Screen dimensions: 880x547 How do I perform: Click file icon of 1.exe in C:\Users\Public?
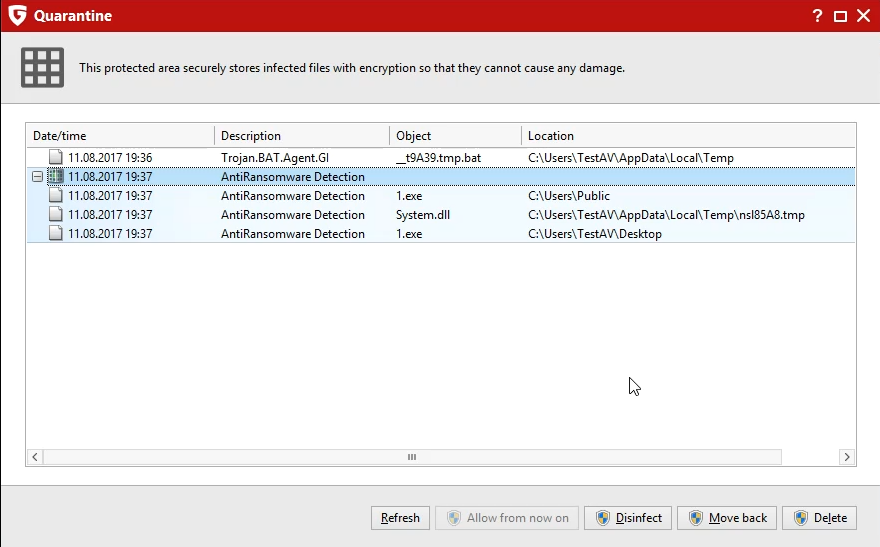(x=56, y=196)
